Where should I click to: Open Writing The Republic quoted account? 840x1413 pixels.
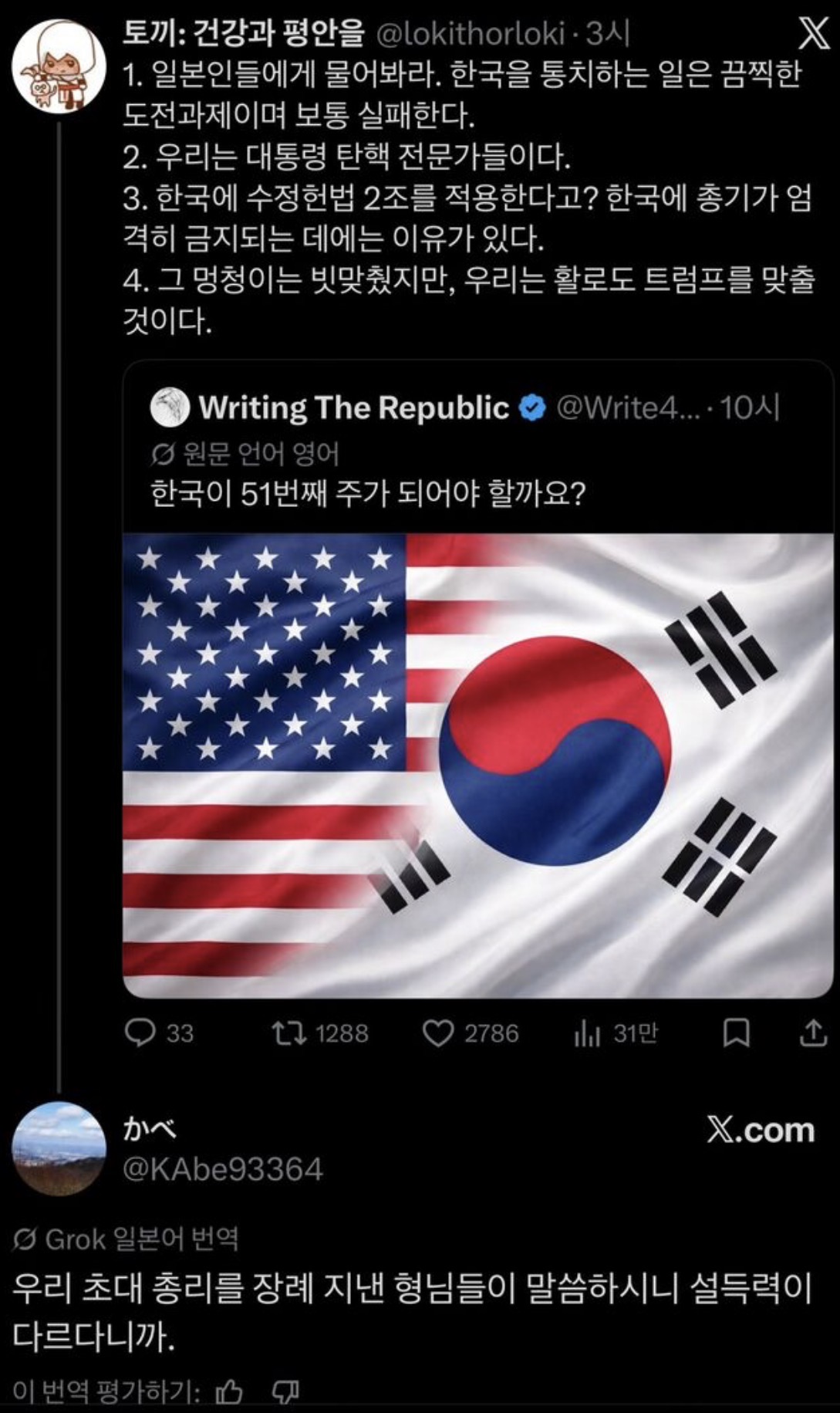[x=354, y=408]
